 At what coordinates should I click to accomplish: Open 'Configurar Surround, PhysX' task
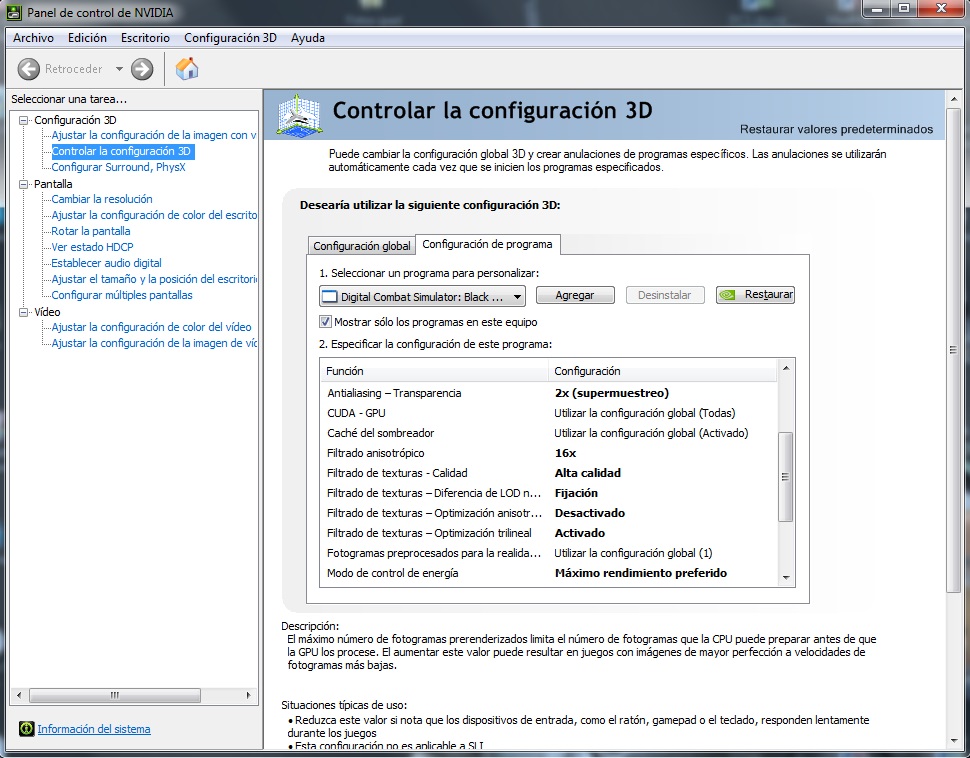[x=118, y=167]
